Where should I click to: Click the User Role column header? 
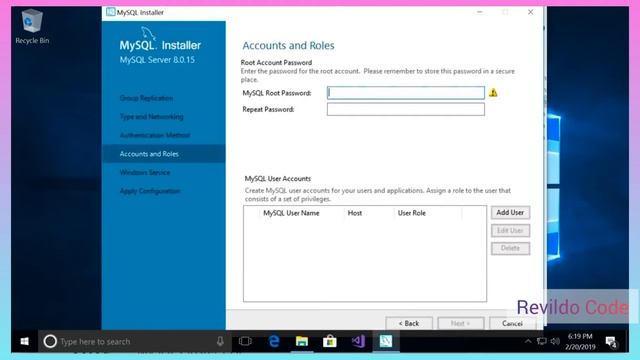pos(412,213)
